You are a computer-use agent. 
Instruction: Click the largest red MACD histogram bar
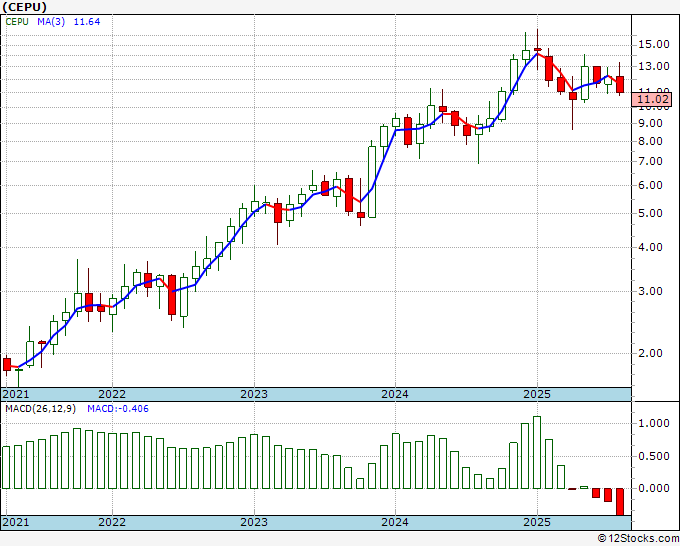620,502
